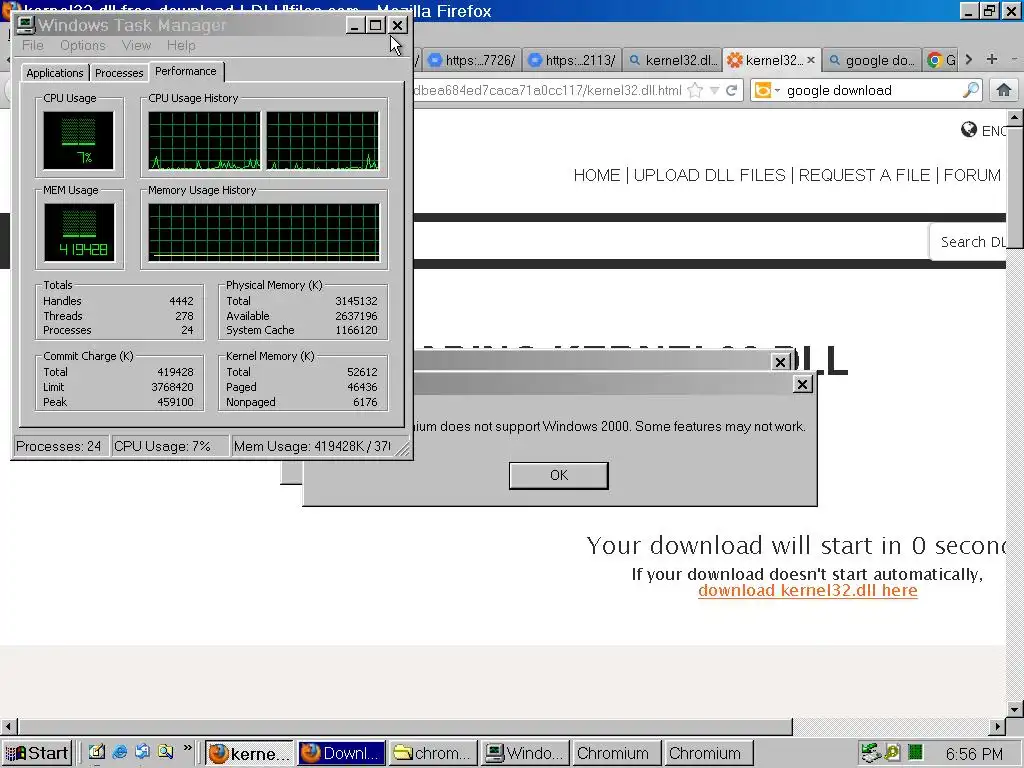Image resolution: width=1024 pixels, height=768 pixels.
Task: Click the MEM Usage gauge
Action: click(x=79, y=232)
